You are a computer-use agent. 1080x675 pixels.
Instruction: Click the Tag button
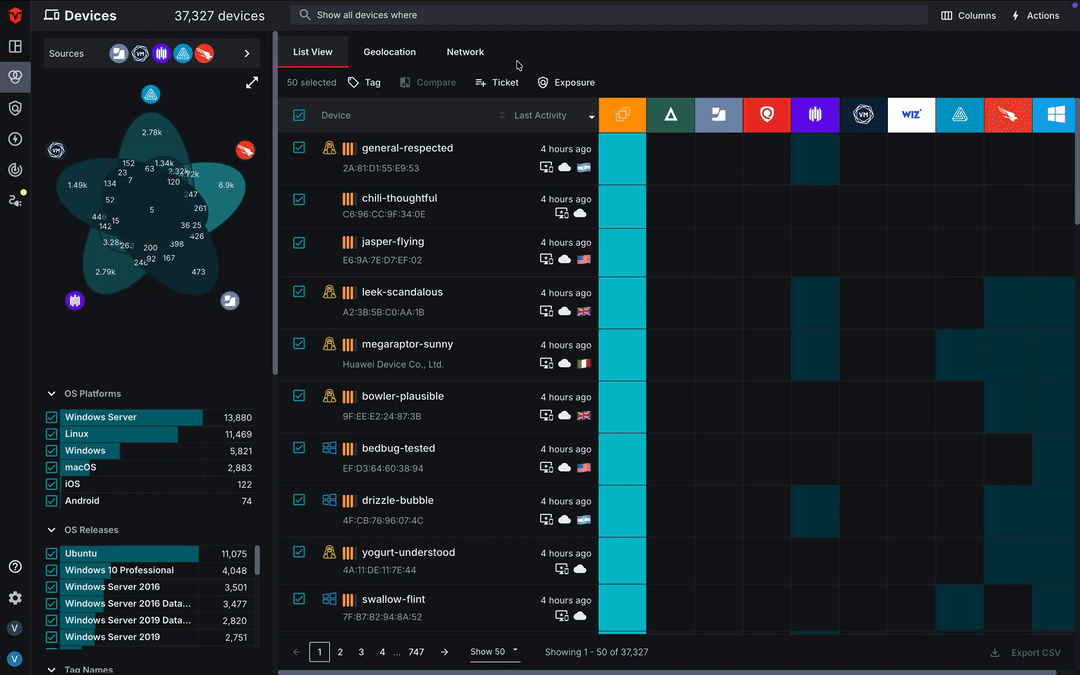364,83
